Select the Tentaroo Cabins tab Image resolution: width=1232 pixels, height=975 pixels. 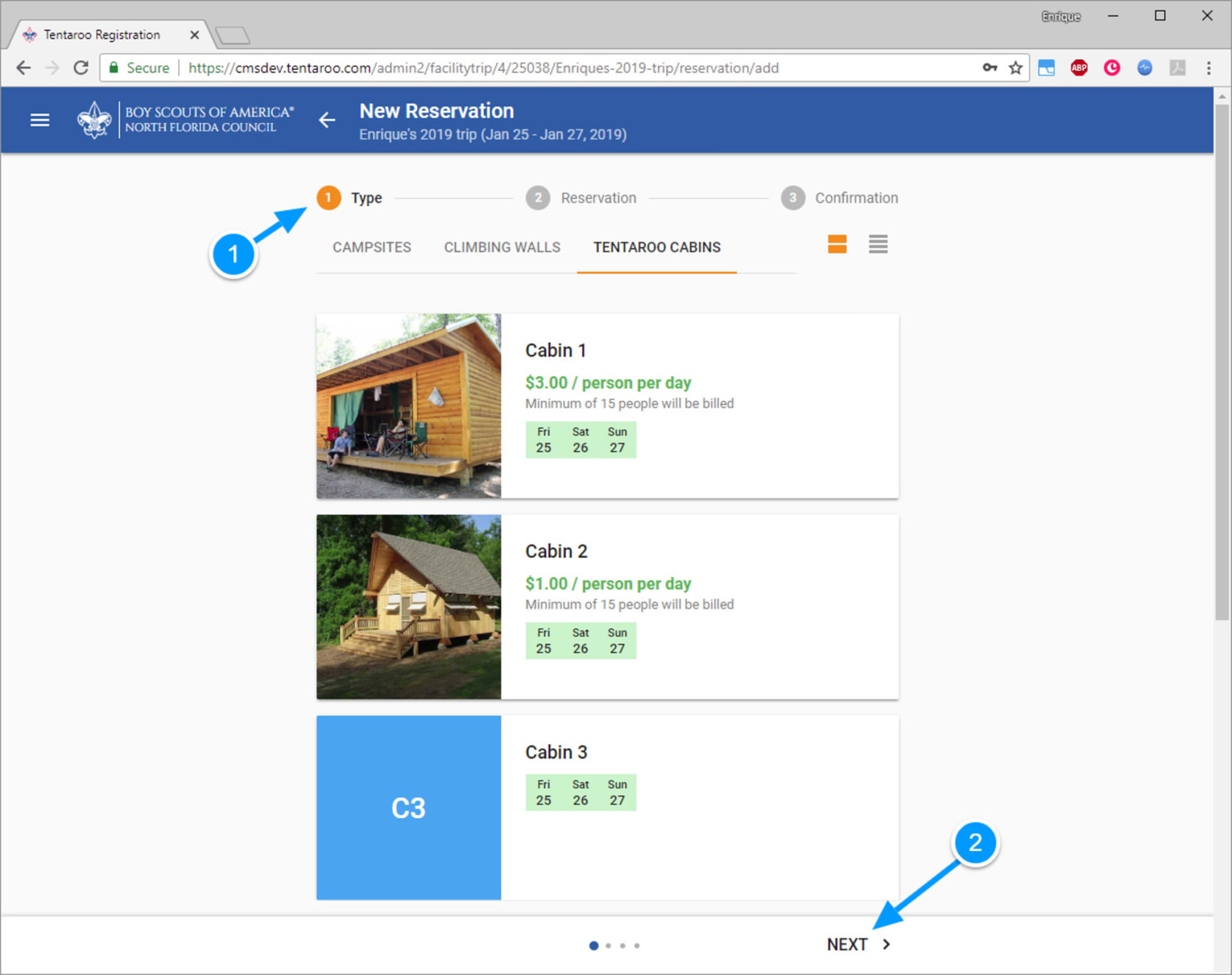[x=656, y=247]
